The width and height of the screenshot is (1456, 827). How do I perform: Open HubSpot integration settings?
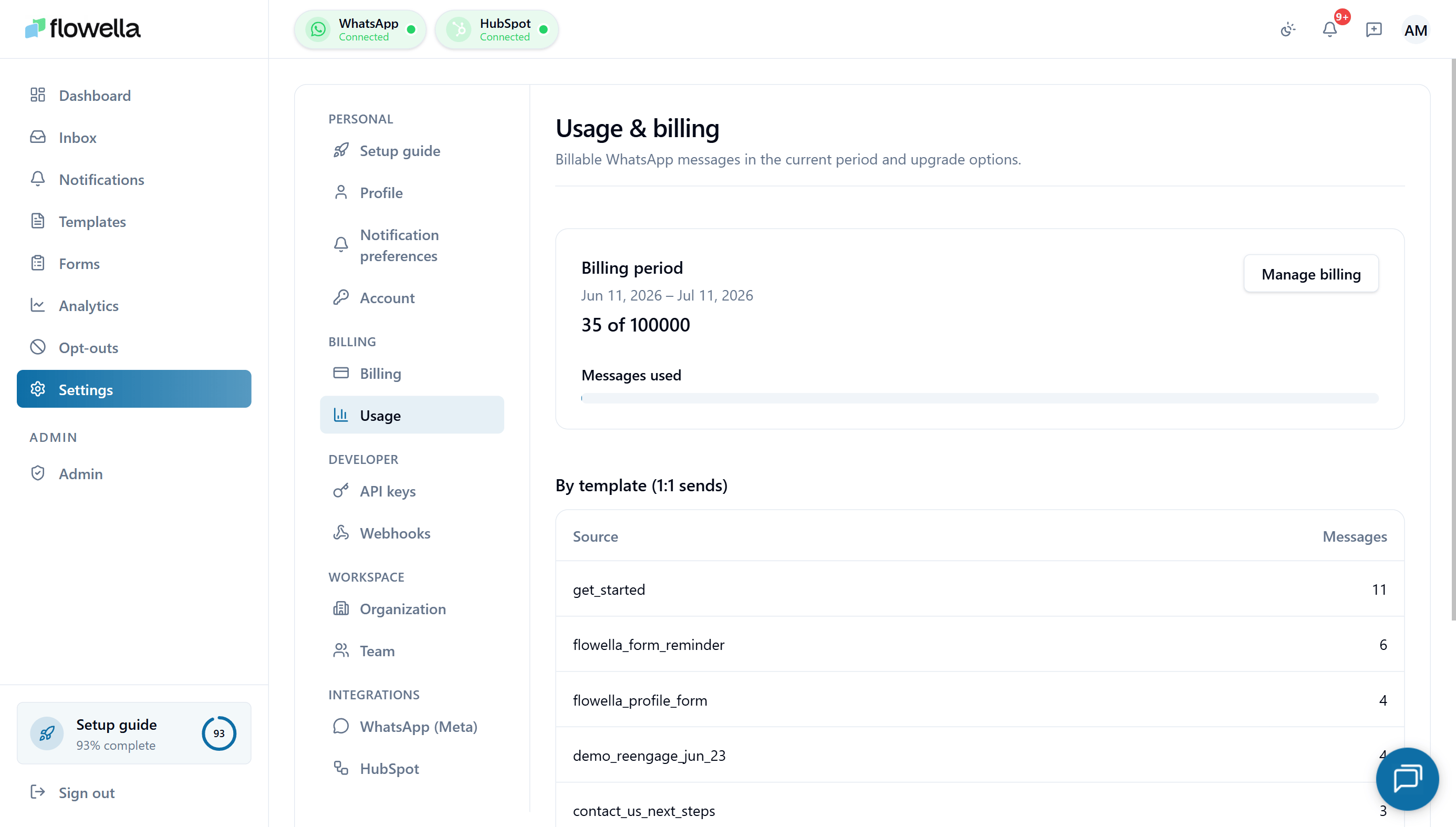(x=412, y=768)
